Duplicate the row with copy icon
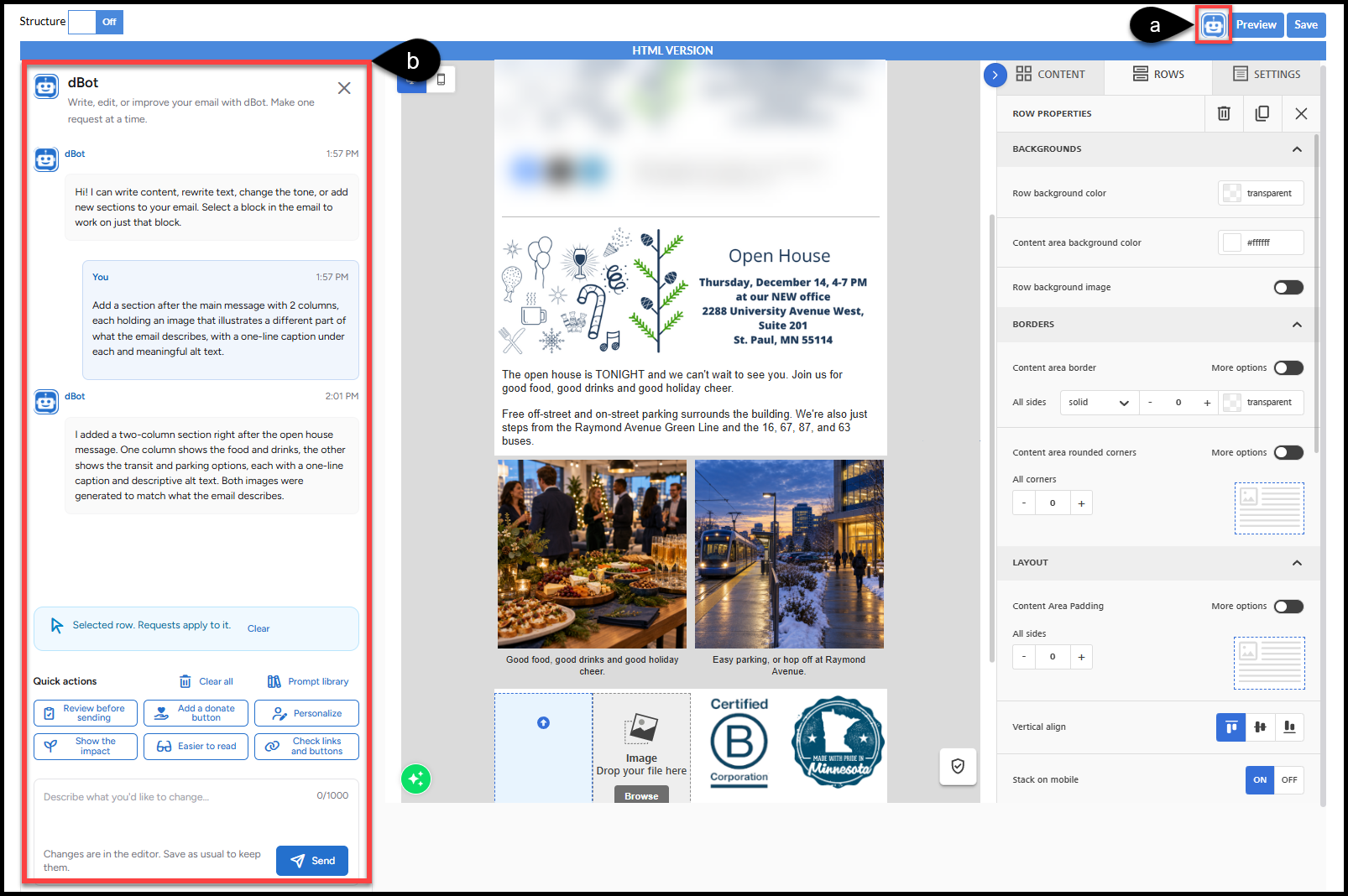Screen dimensions: 1348x896 (1262, 113)
